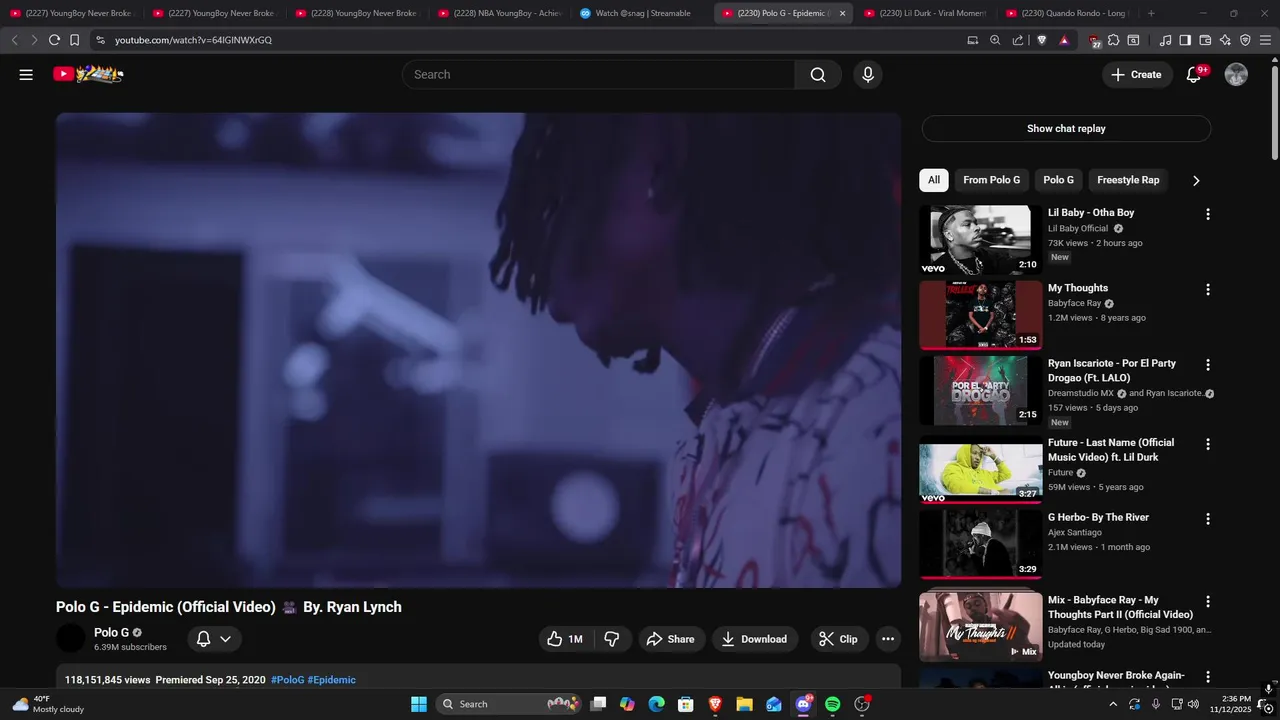
Task: Open the Brave Shields lion icon
Action: pyautogui.click(x=1041, y=40)
